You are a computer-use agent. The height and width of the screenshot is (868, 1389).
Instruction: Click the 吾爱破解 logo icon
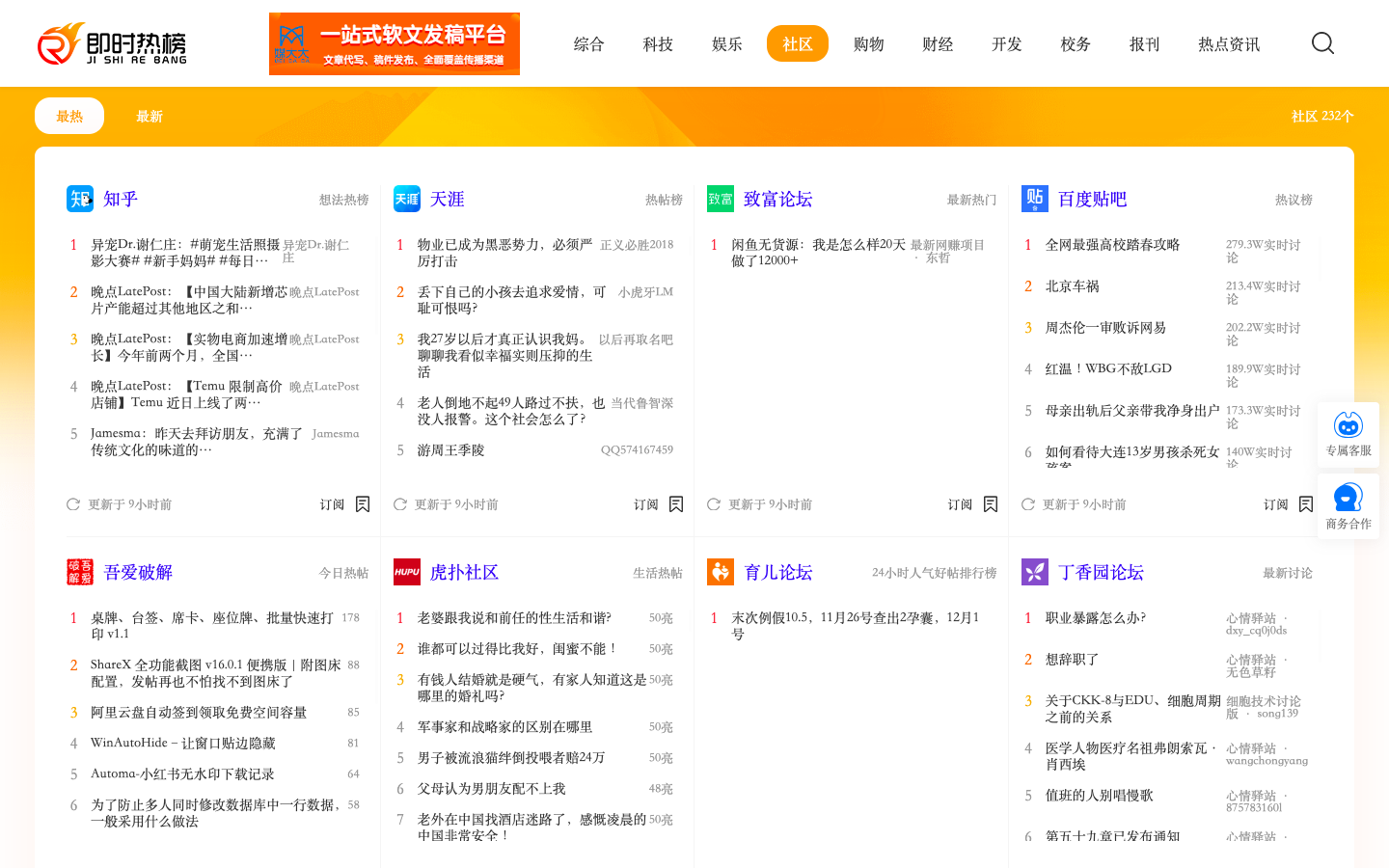pyautogui.click(x=80, y=572)
